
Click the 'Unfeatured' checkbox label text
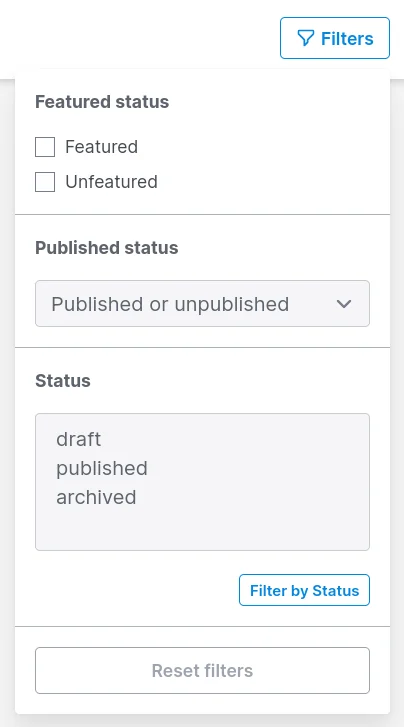pos(111,182)
